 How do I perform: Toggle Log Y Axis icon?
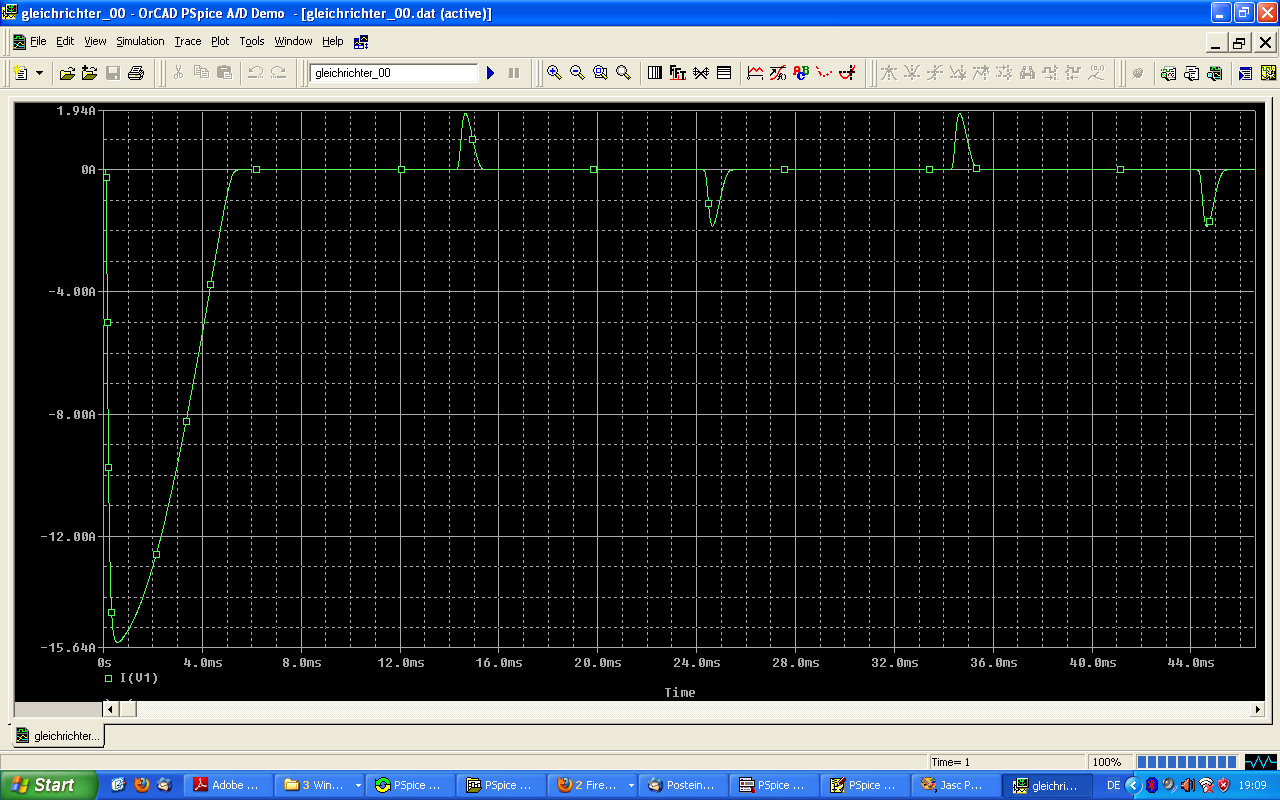click(724, 73)
